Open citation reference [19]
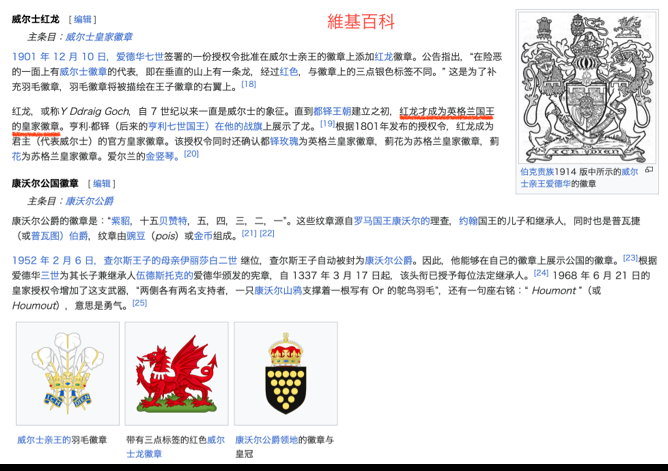Image resolution: width=668 pixels, height=471 pixels. pyautogui.click(x=328, y=123)
